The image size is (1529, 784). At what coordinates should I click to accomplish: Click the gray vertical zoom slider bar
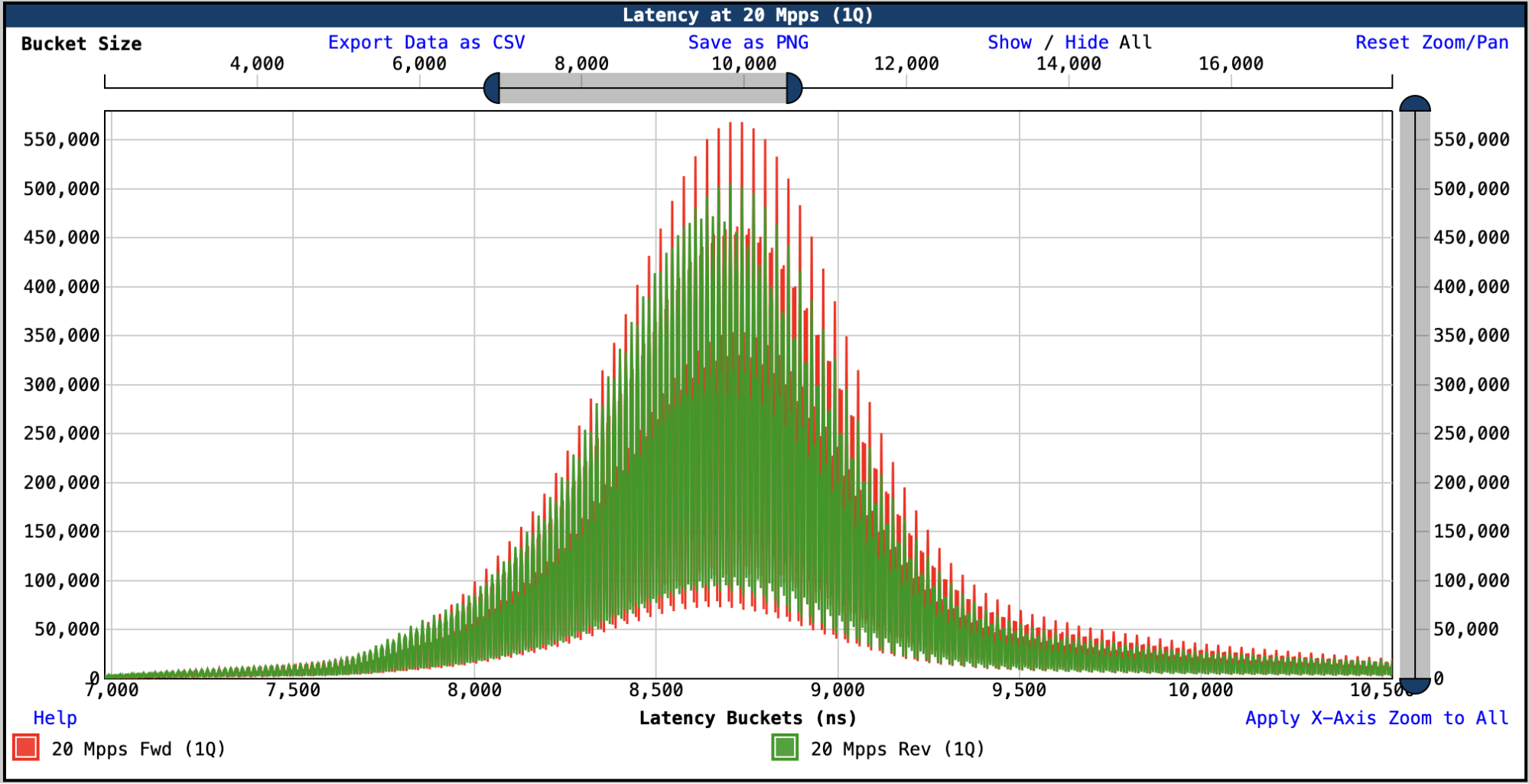tap(1415, 394)
